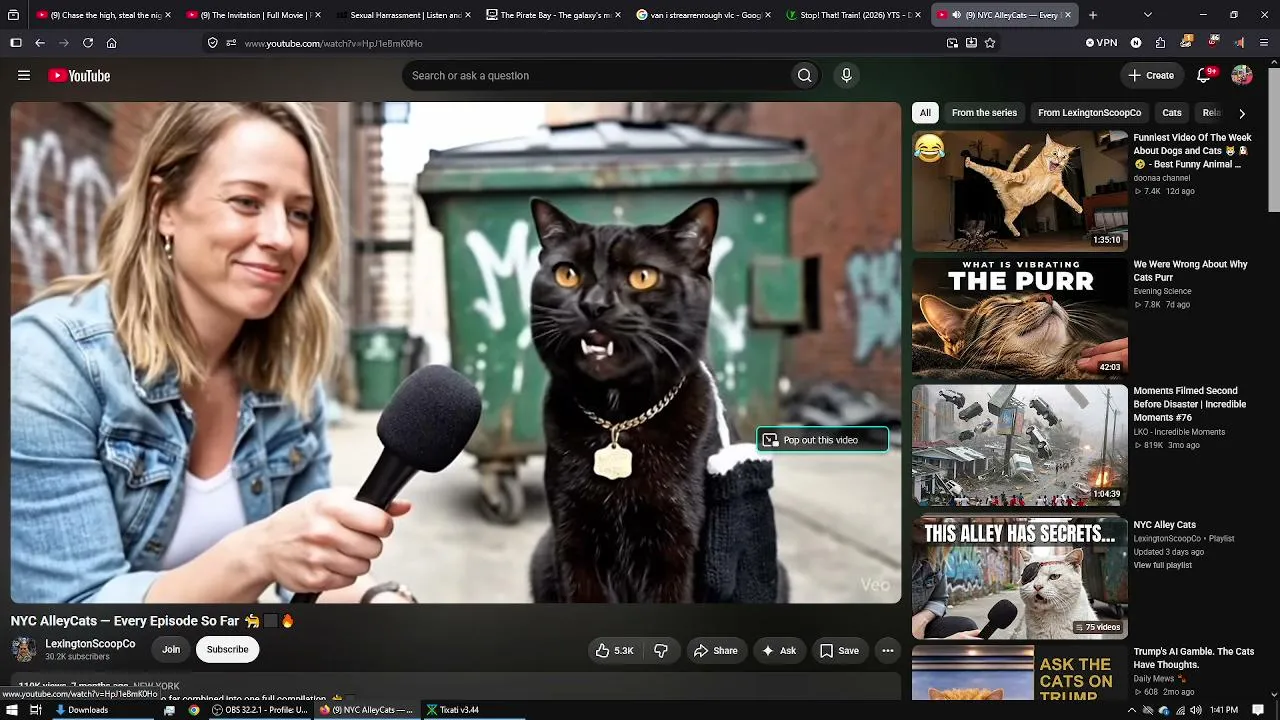
Task: Open Funniest Video Of The Week thumbnail
Action: click(1020, 190)
